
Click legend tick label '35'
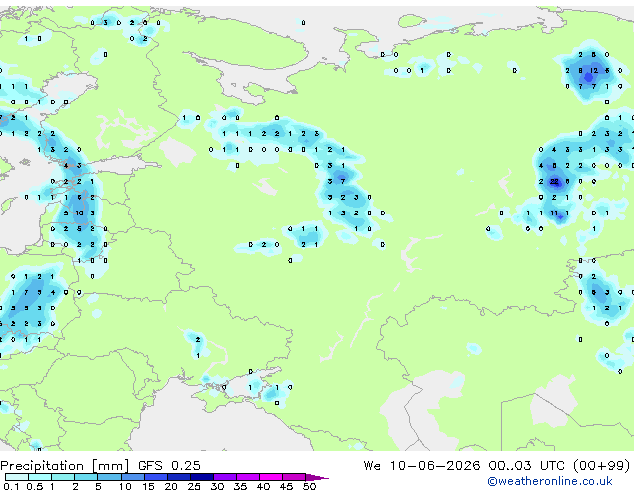coord(240,486)
